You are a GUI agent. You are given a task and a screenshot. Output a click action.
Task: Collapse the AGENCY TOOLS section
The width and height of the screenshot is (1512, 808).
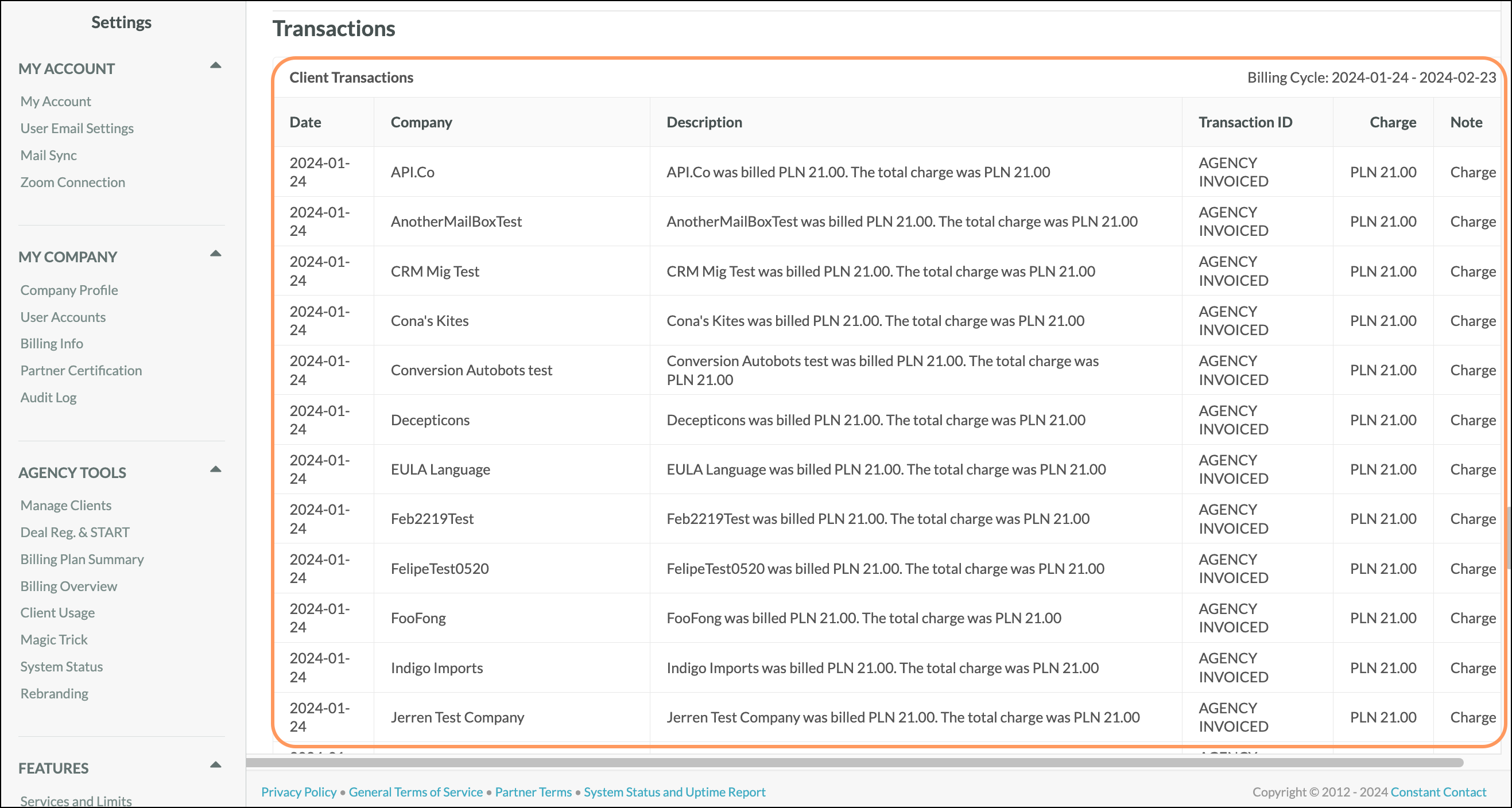coord(216,469)
